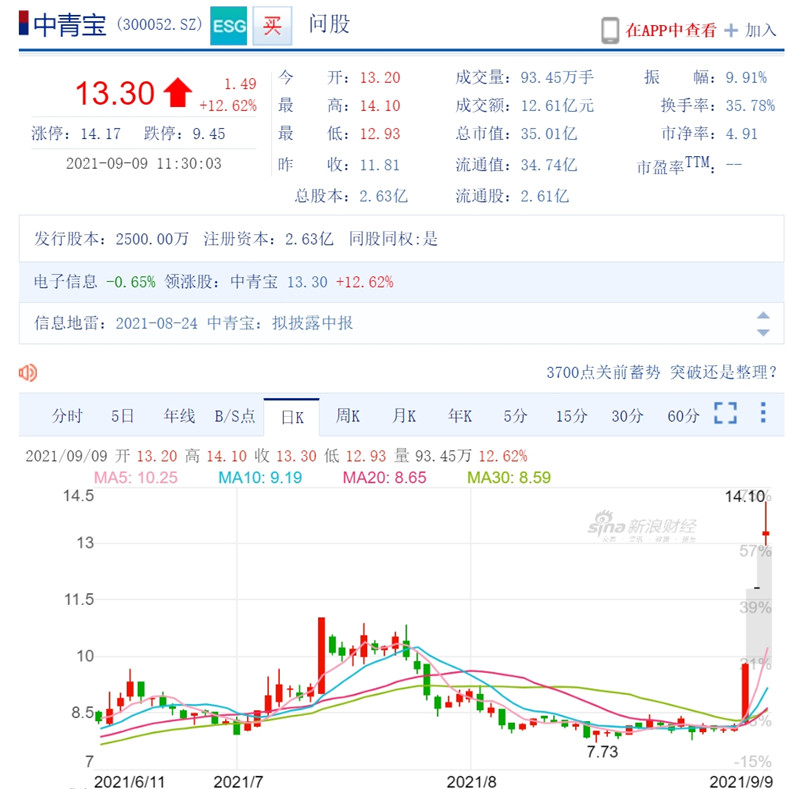The height and width of the screenshot is (789, 800).
Task: Switch to the 60分 chart tab
Action: 683,416
